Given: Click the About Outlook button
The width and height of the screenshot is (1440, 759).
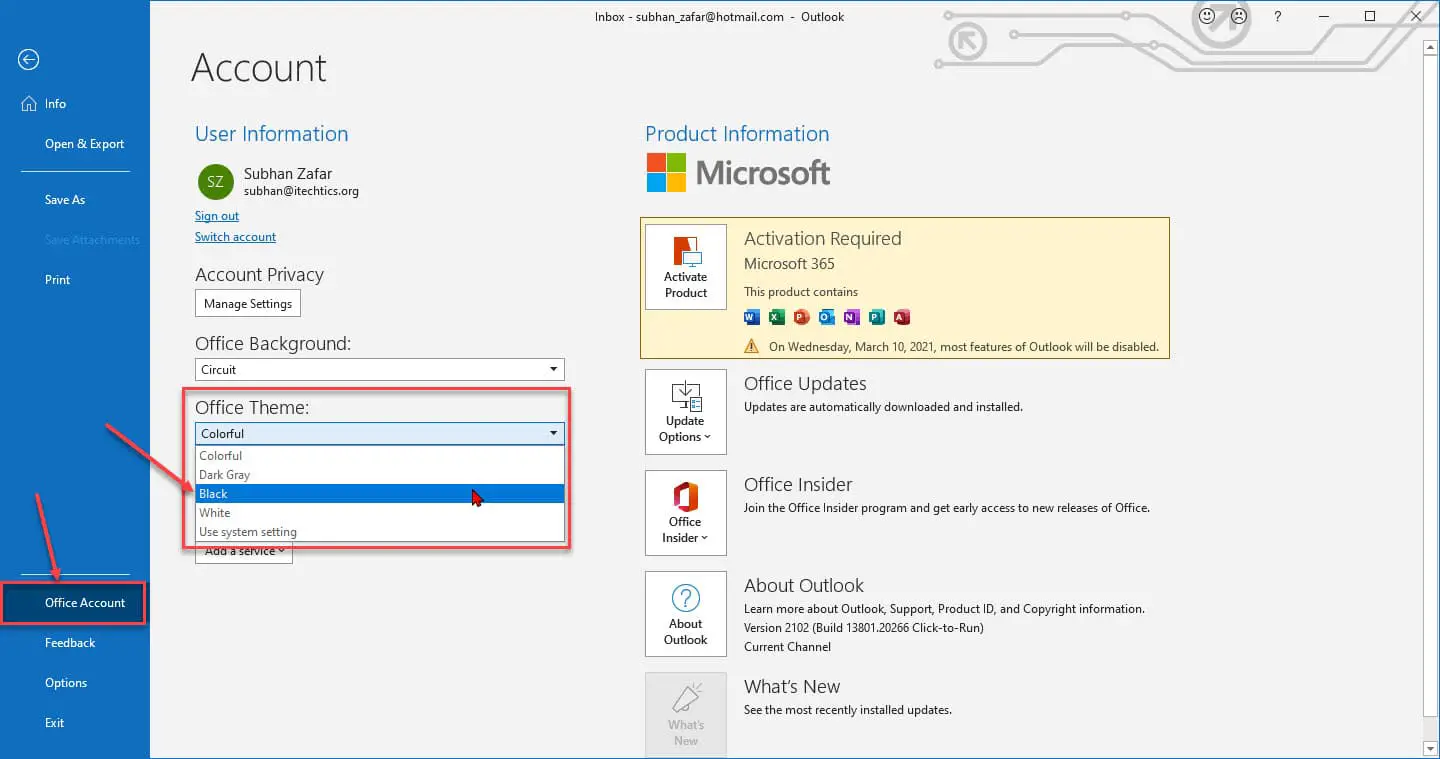Looking at the screenshot, I should pyautogui.click(x=686, y=614).
